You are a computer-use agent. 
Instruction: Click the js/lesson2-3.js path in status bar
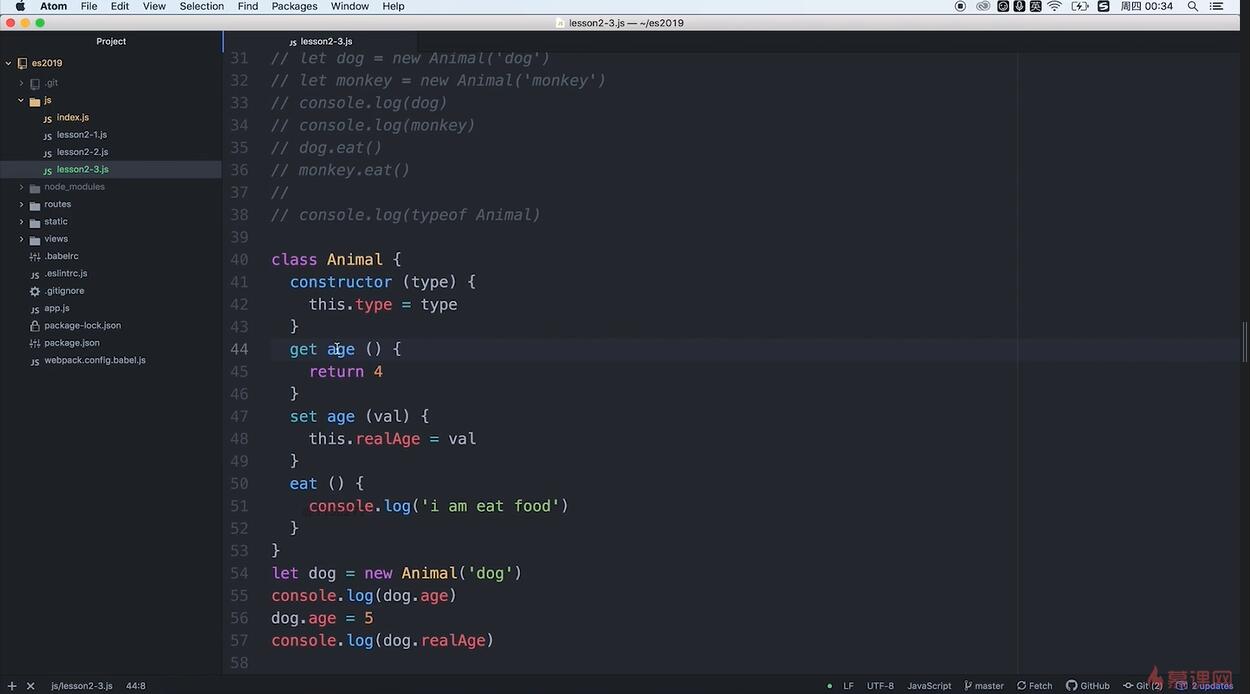[x=82, y=686]
